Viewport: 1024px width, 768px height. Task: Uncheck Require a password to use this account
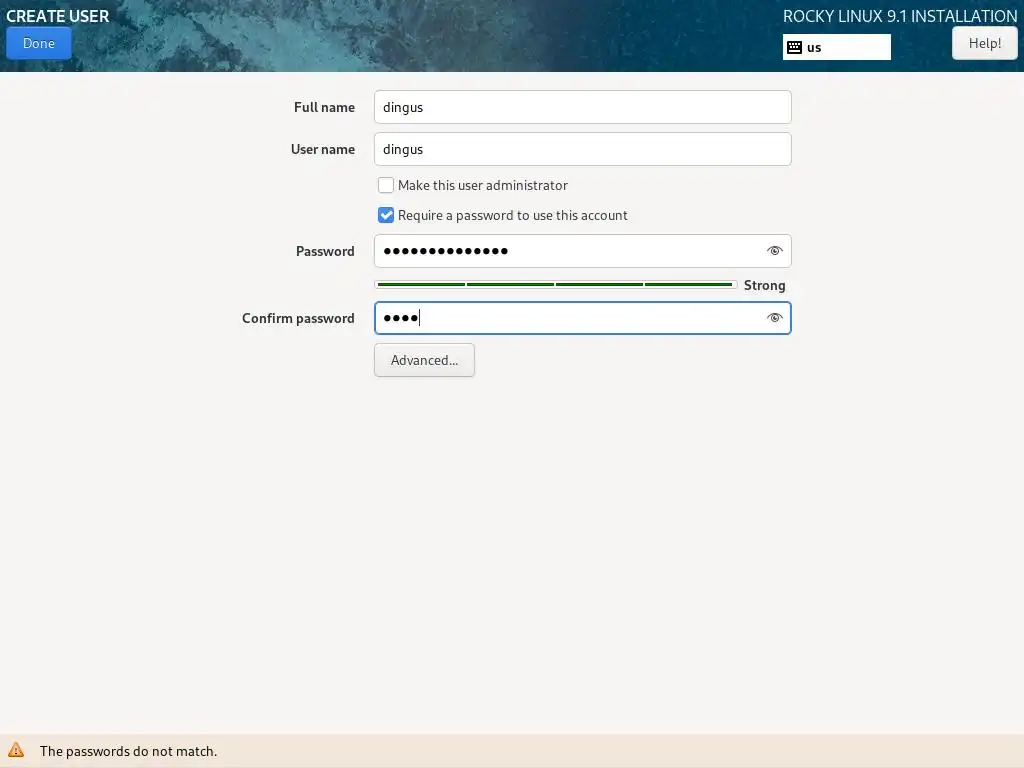click(x=386, y=216)
